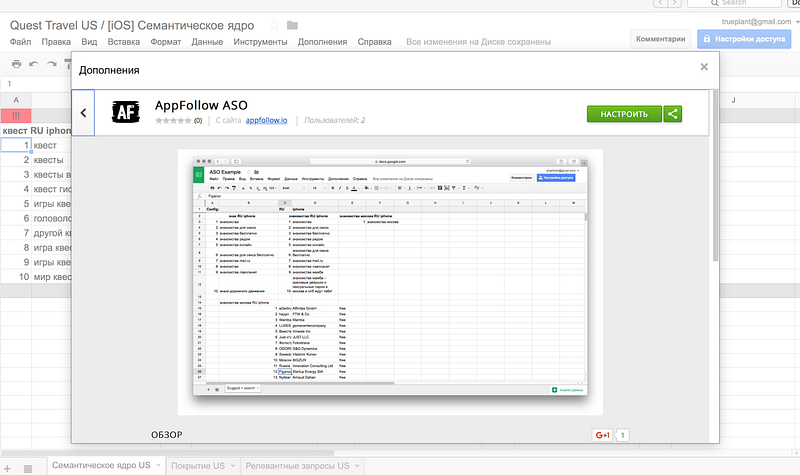Click the green НАСТРОИТЬ button
Viewport: 800px width, 475px height.
click(624, 114)
